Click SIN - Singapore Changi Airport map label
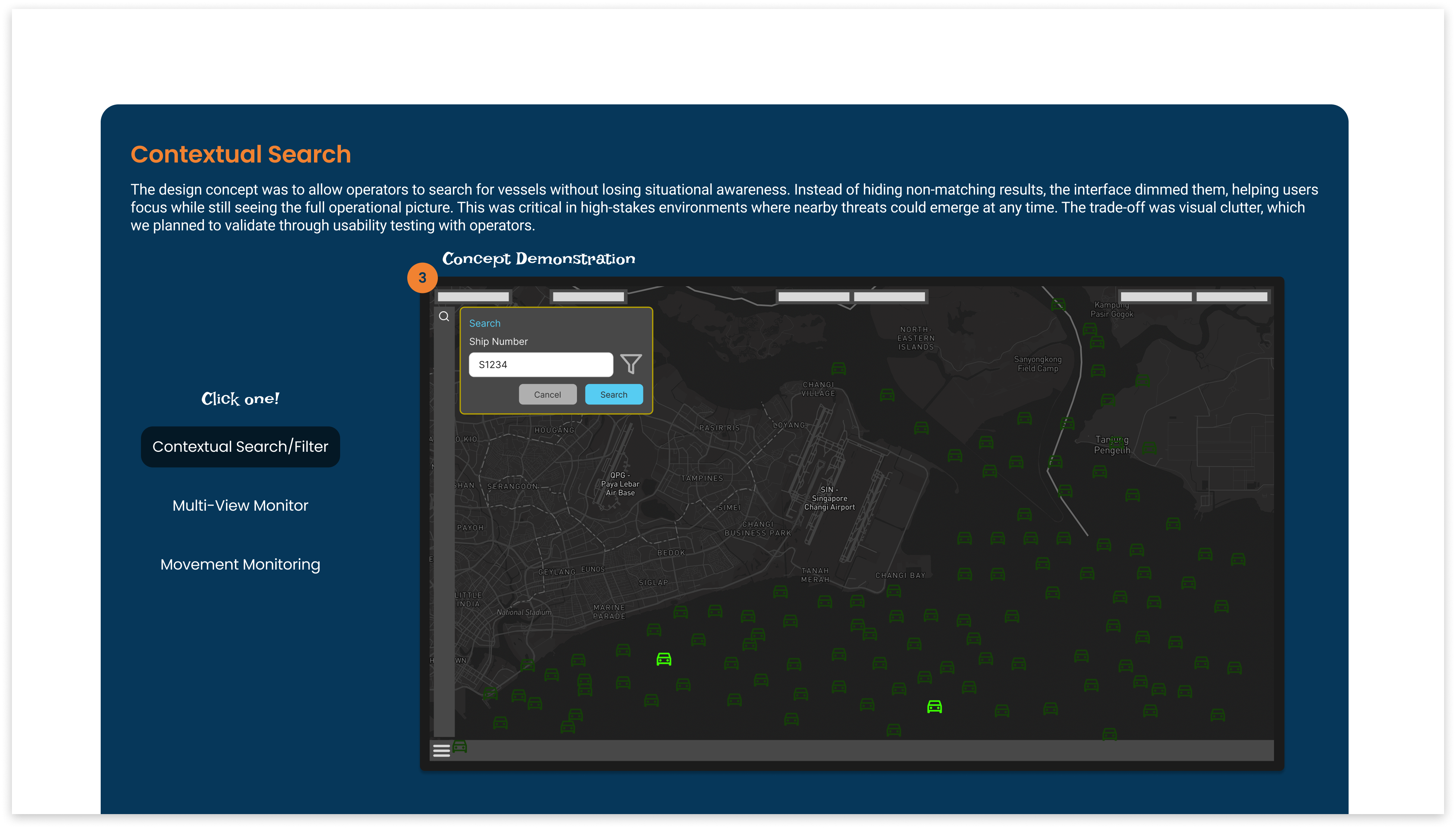1456x829 pixels. tap(829, 498)
